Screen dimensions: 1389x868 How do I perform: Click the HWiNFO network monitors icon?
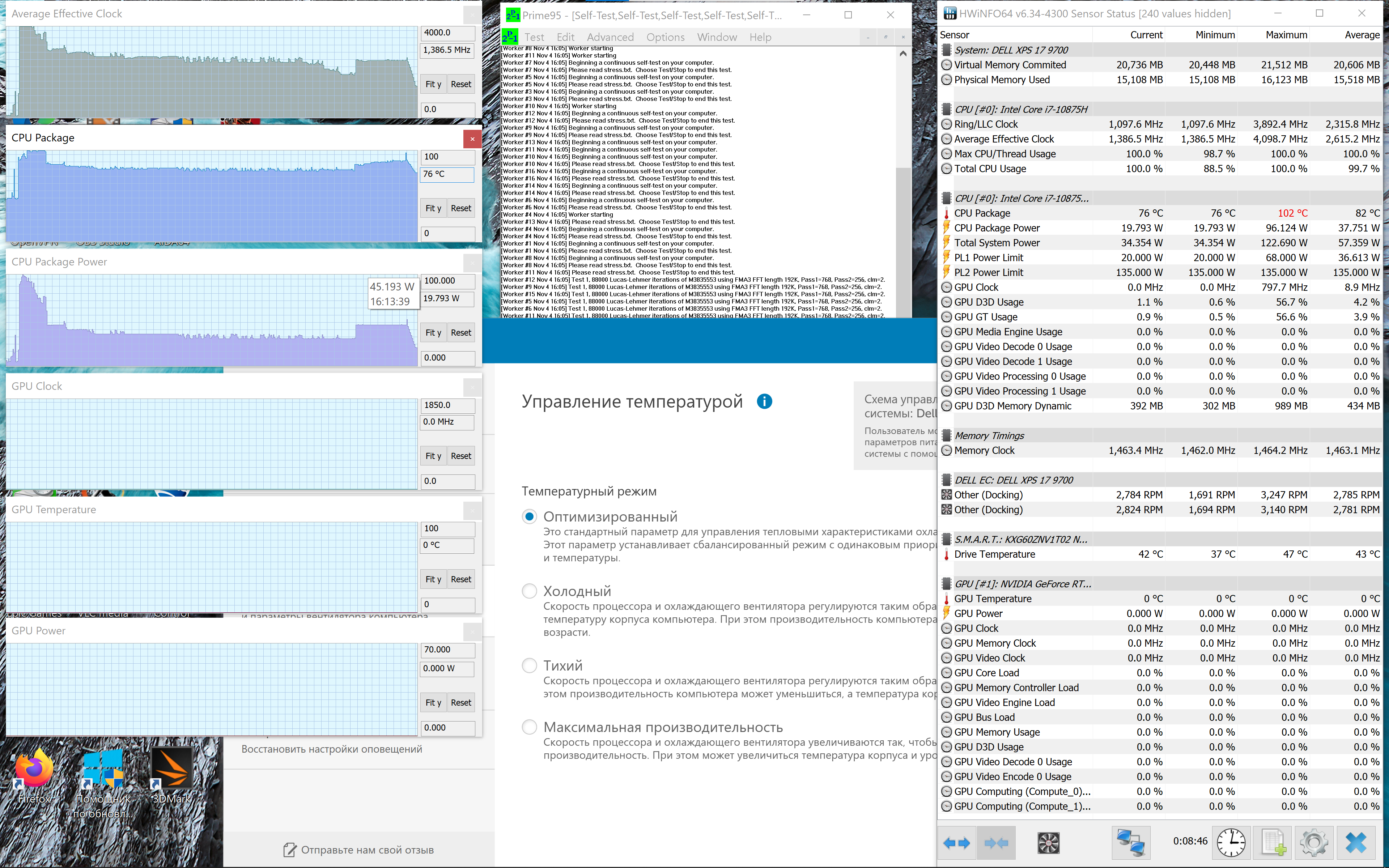click(1131, 843)
